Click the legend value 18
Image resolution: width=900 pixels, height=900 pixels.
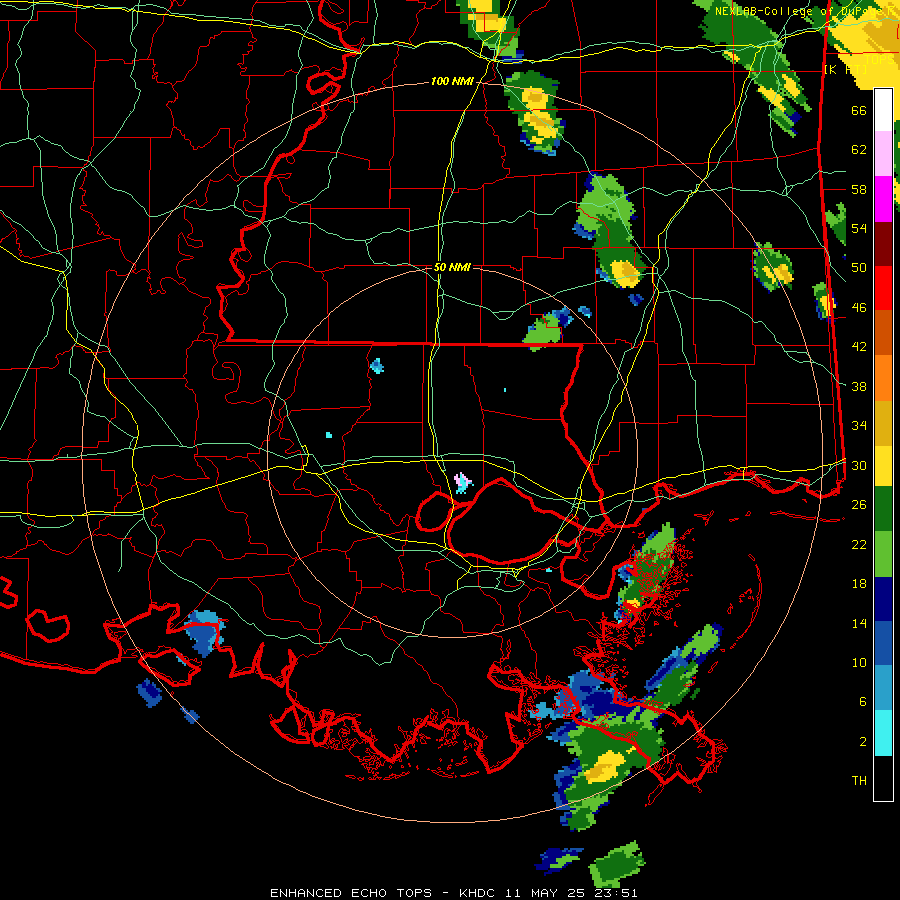pos(859,584)
